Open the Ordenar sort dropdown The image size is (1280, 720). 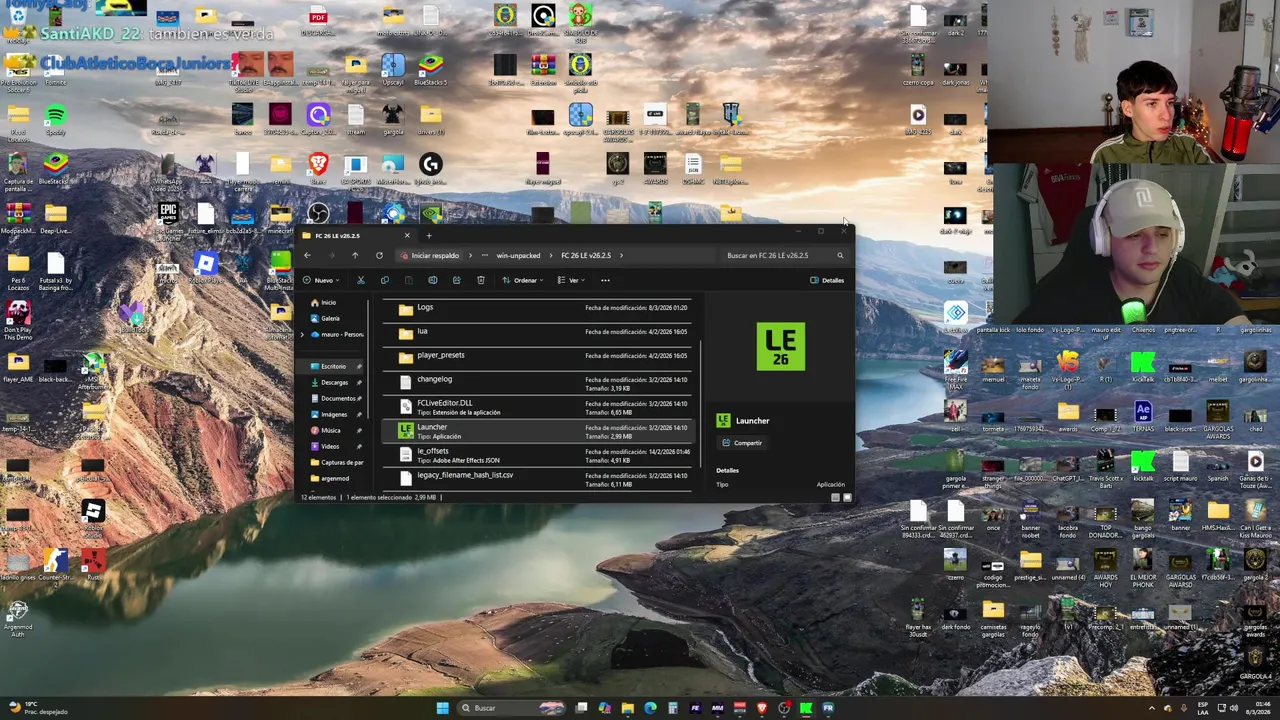pyautogui.click(x=523, y=280)
